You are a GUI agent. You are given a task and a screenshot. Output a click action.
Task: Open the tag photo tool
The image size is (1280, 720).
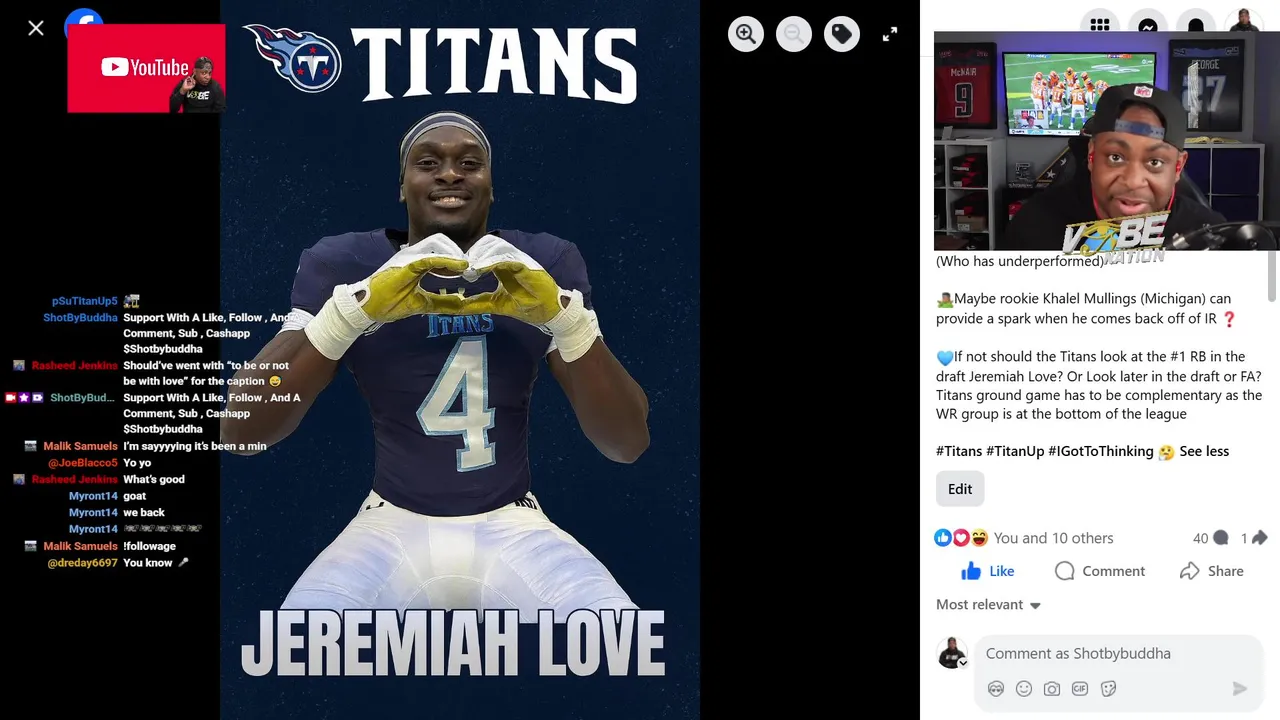(x=842, y=34)
